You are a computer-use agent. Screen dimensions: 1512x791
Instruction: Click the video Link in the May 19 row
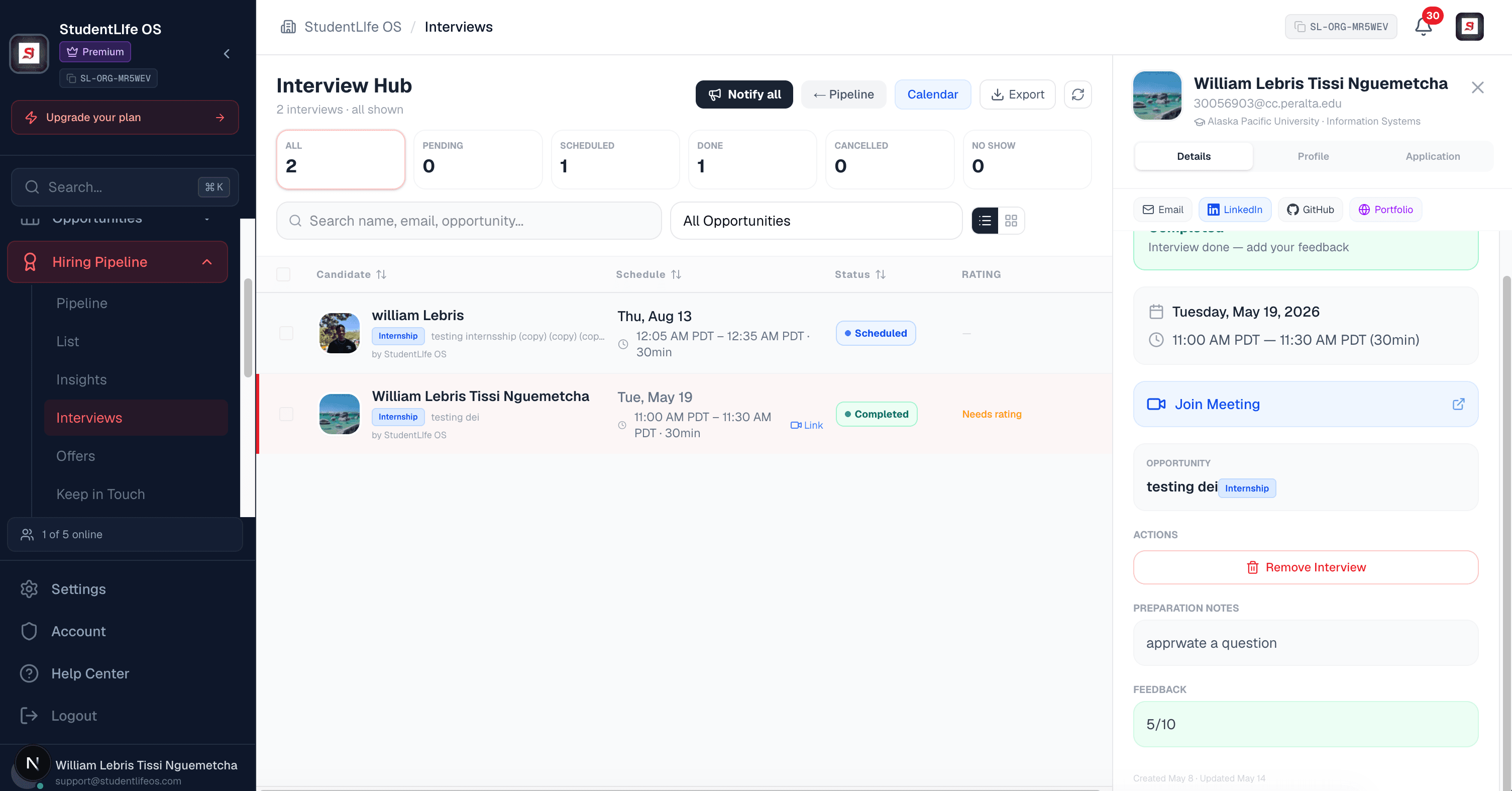pos(806,425)
